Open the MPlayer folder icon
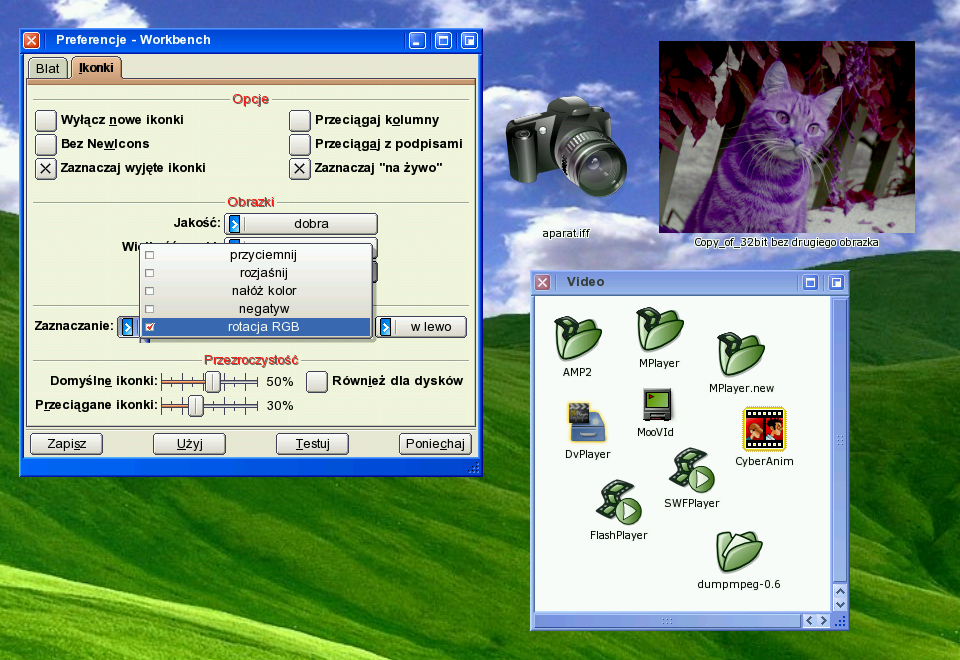This screenshot has width=960, height=660. (659, 331)
